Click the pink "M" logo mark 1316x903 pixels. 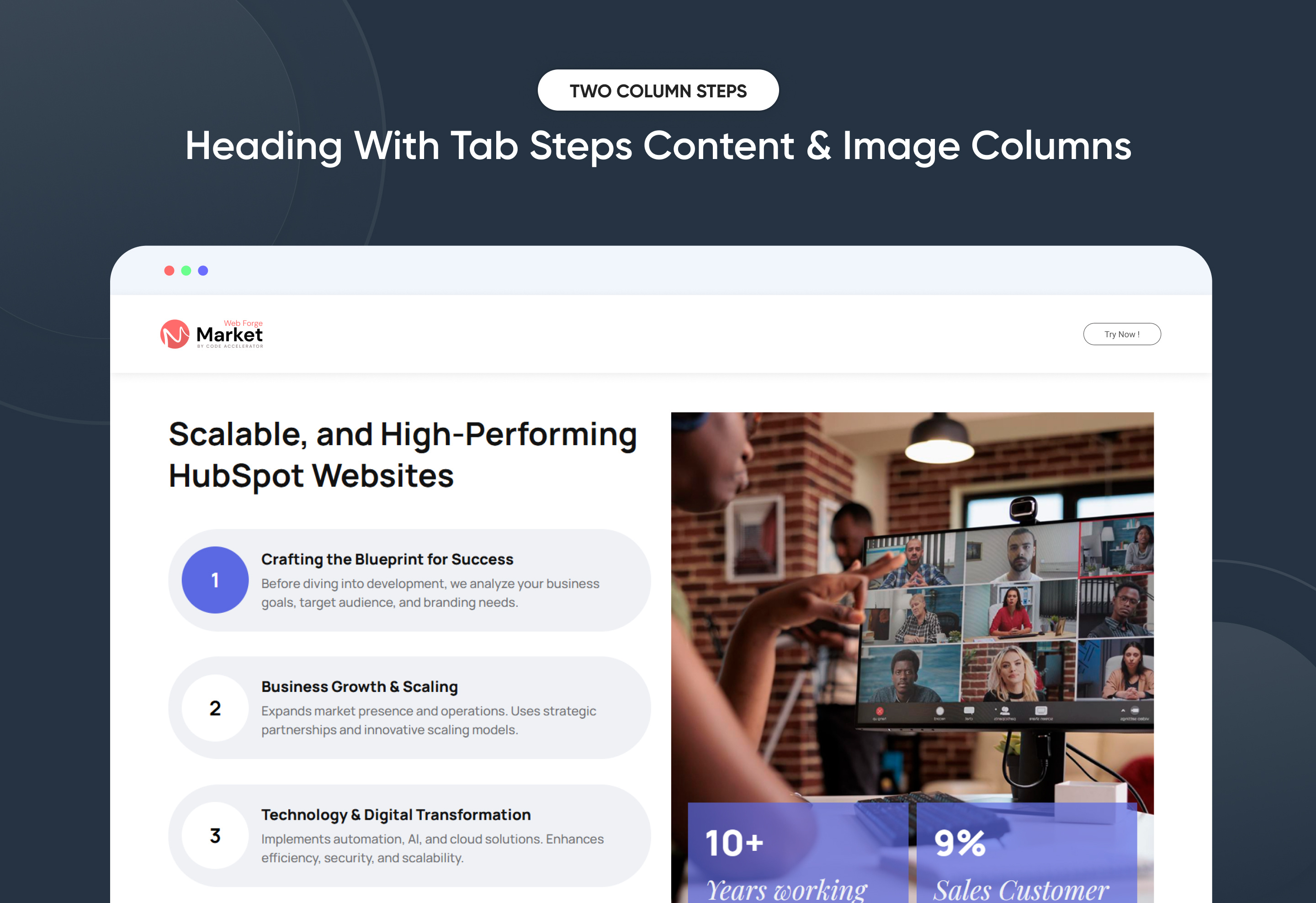(176, 334)
